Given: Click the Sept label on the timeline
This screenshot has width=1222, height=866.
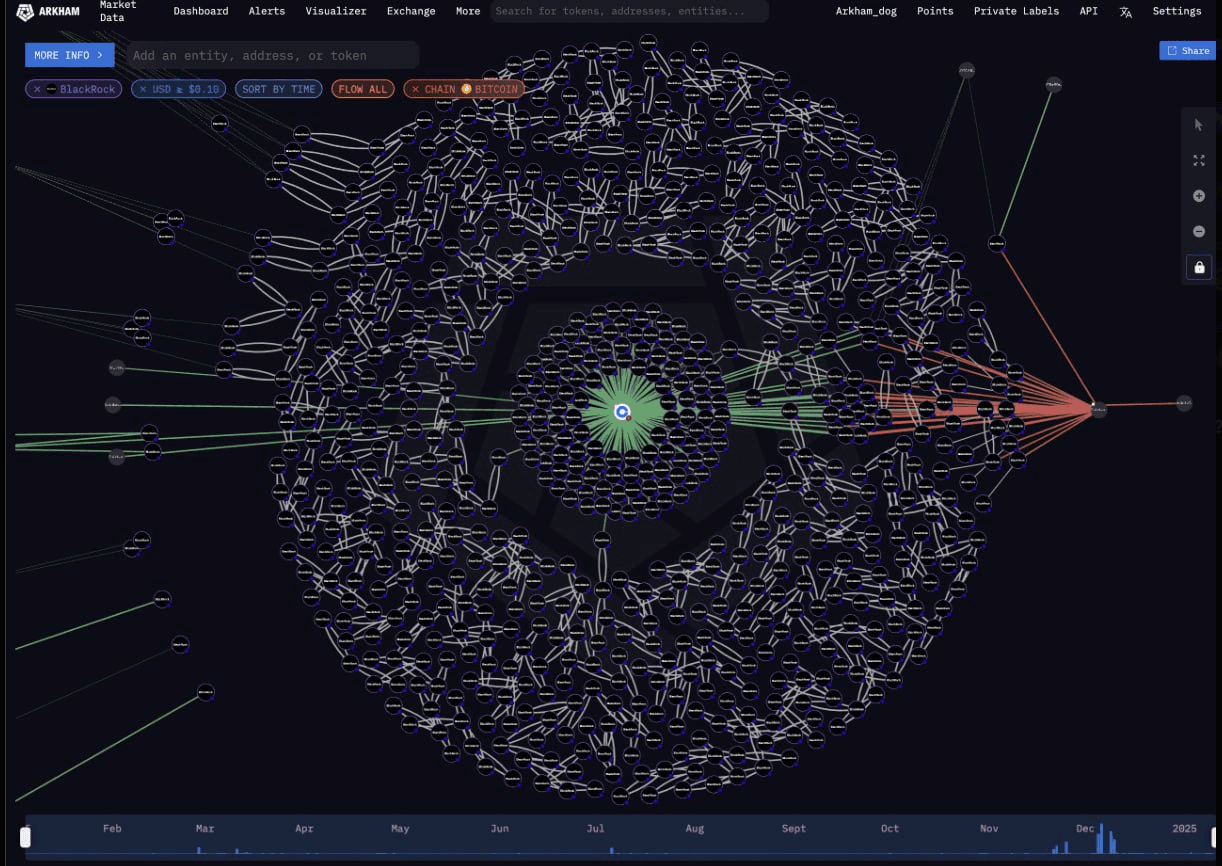Looking at the screenshot, I should [794, 828].
